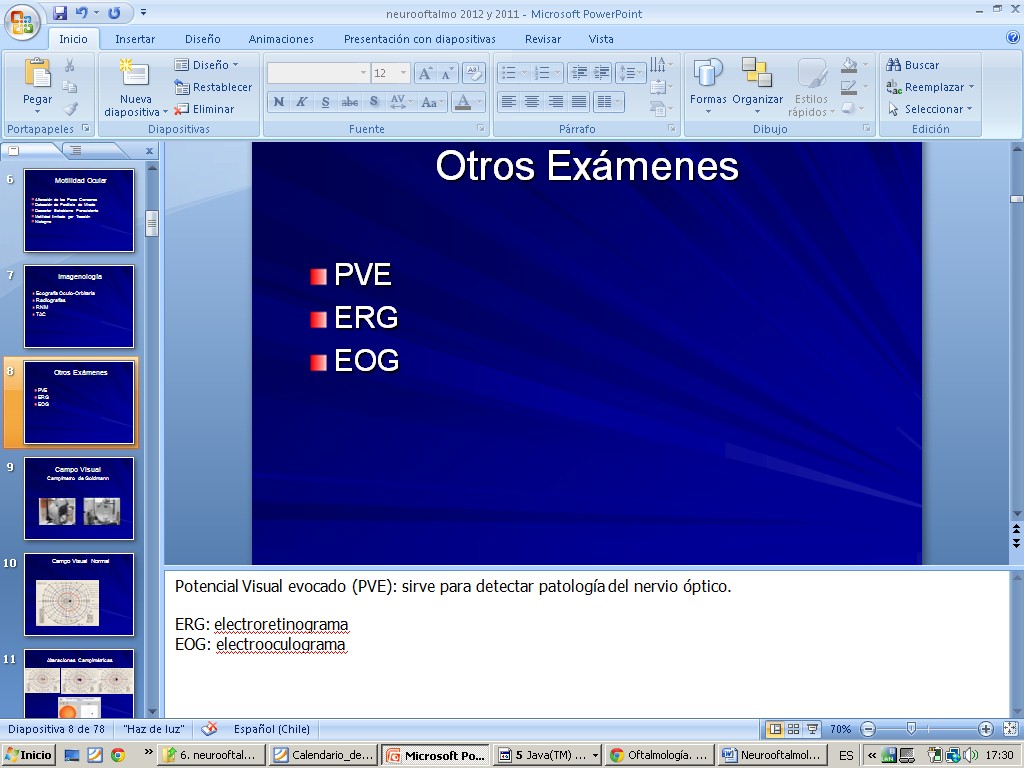
Task: Expand the font size dropdown
Action: tap(403, 73)
